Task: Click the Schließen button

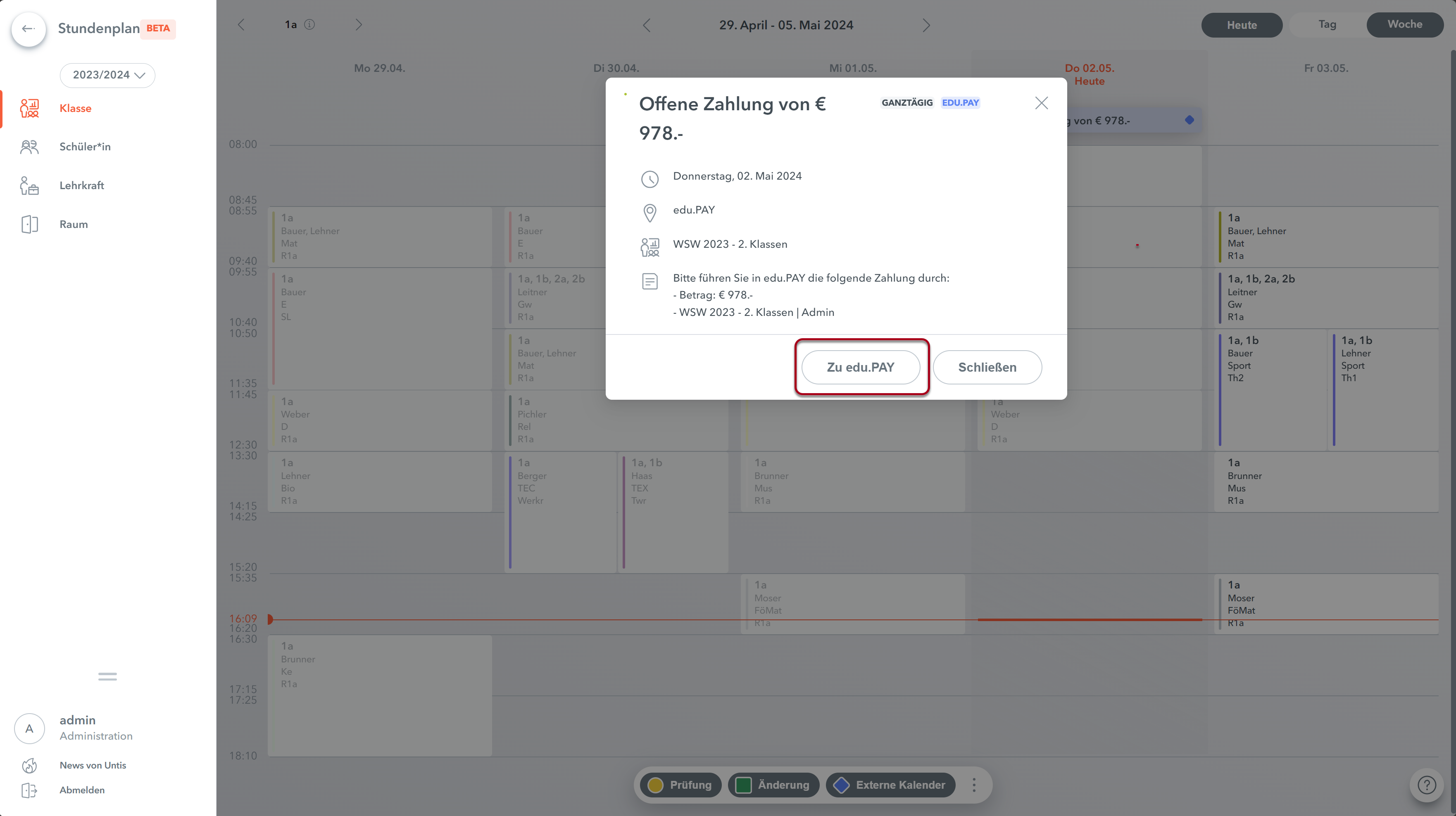Action: coord(987,367)
